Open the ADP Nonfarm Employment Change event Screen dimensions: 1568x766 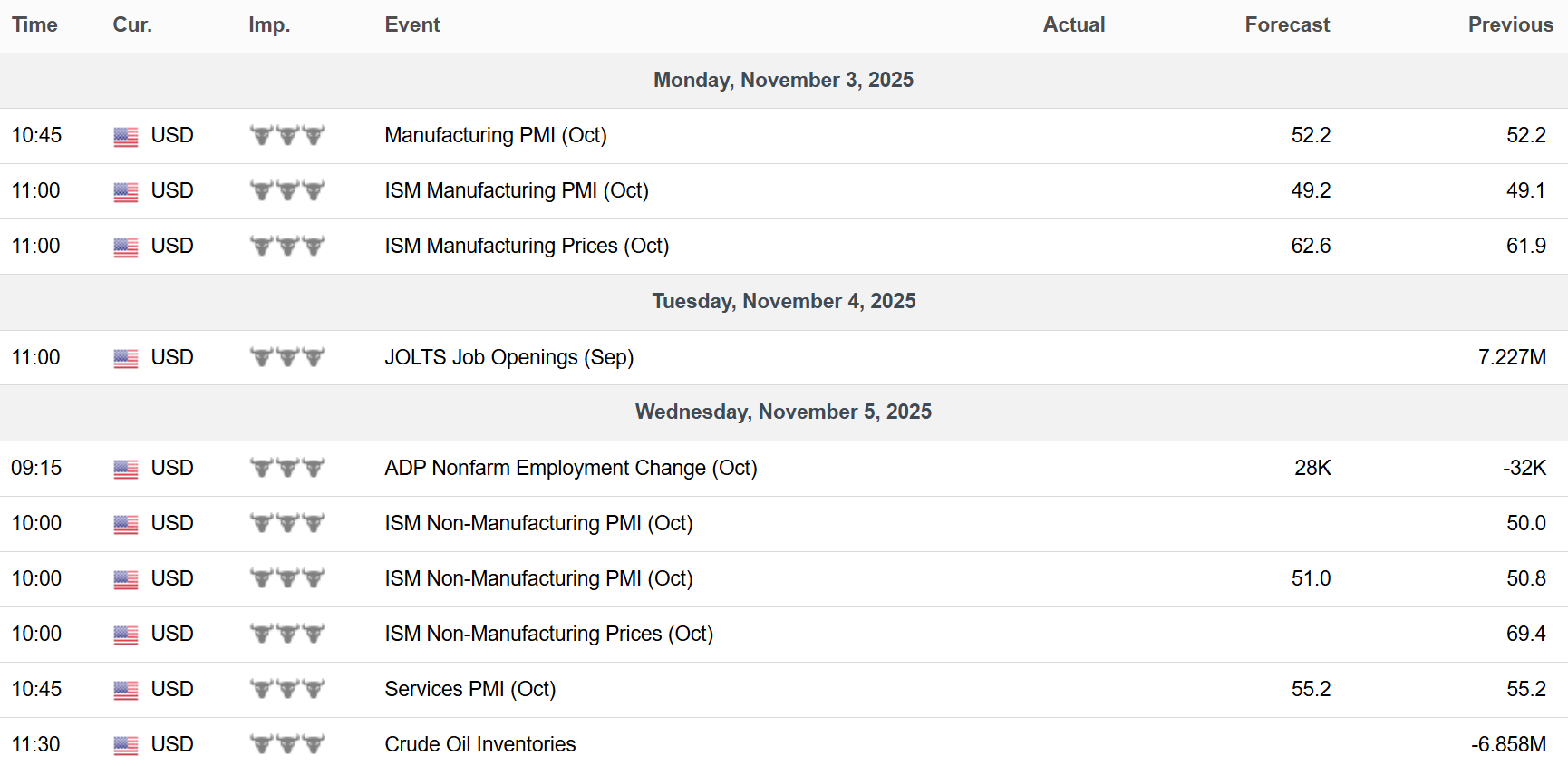(570, 468)
